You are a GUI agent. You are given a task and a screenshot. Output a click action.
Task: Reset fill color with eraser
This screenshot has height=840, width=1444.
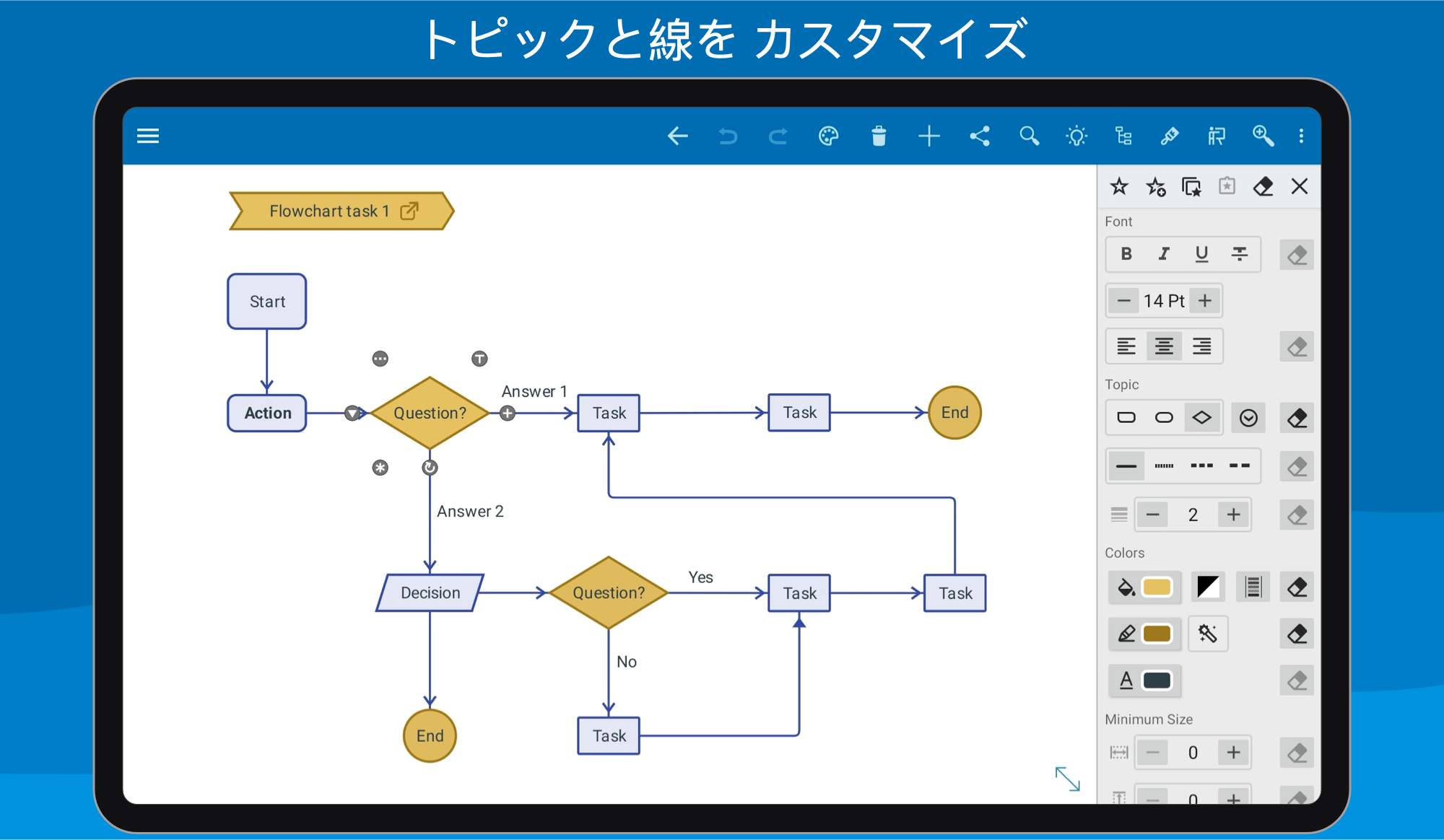click(x=1297, y=588)
